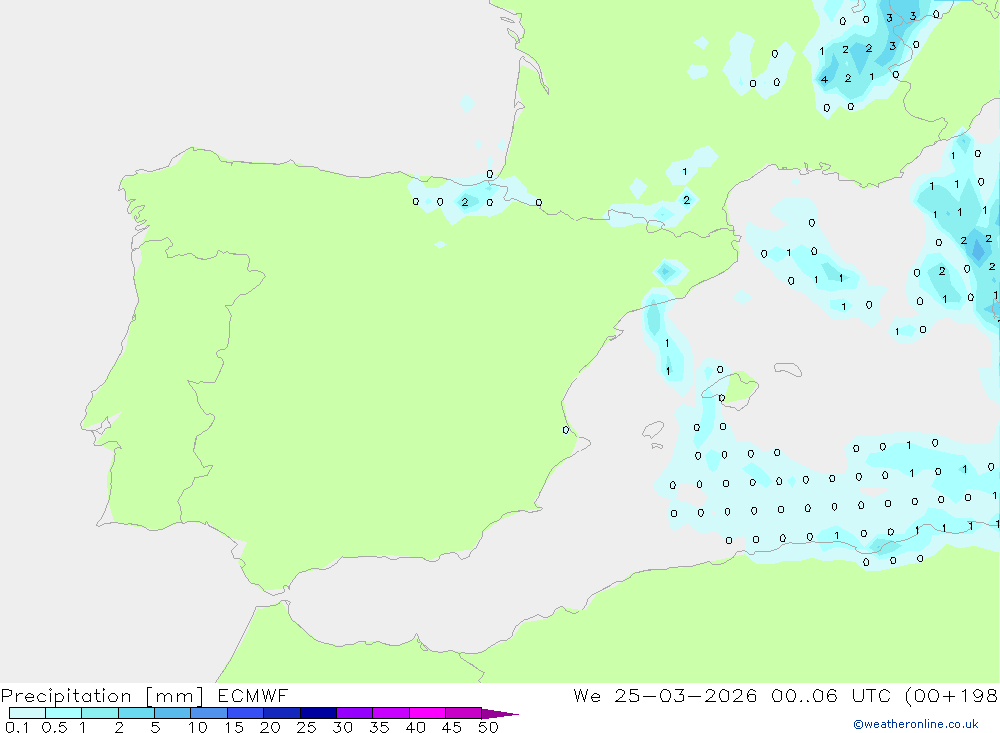
Task: Click the legend tick label '15'
Action: click(x=234, y=727)
